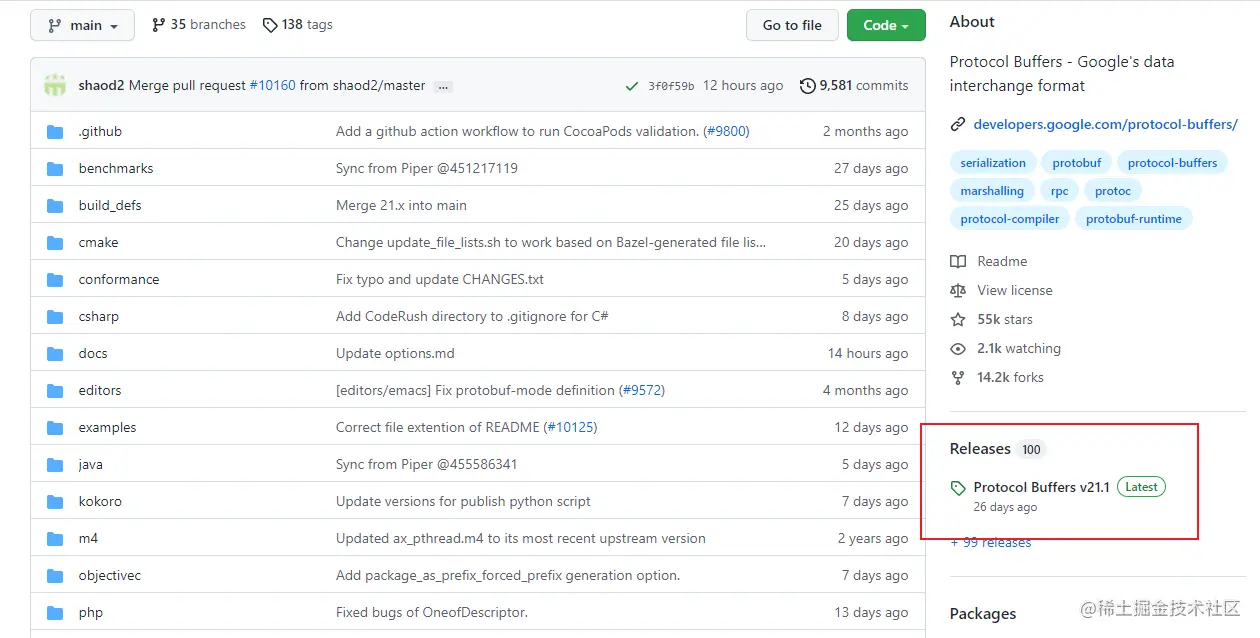
Task: Click the View license scales icon
Action: [x=959, y=290]
